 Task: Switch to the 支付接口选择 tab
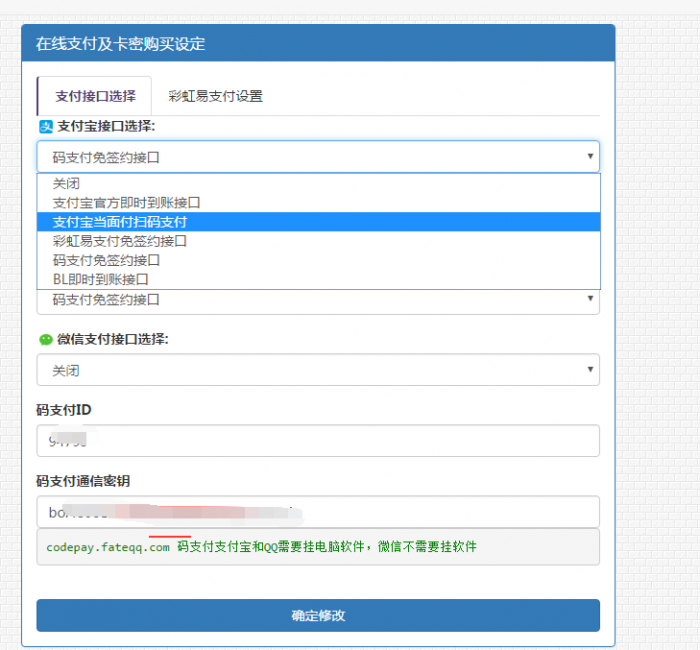95,96
